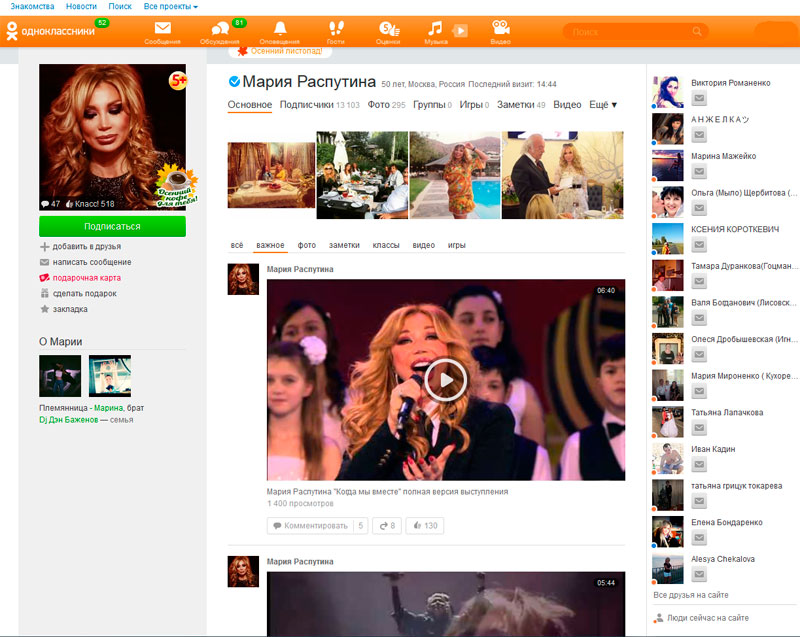800x637 pixels.
Task: Click Все друзья на сайте link
Action: [691, 595]
